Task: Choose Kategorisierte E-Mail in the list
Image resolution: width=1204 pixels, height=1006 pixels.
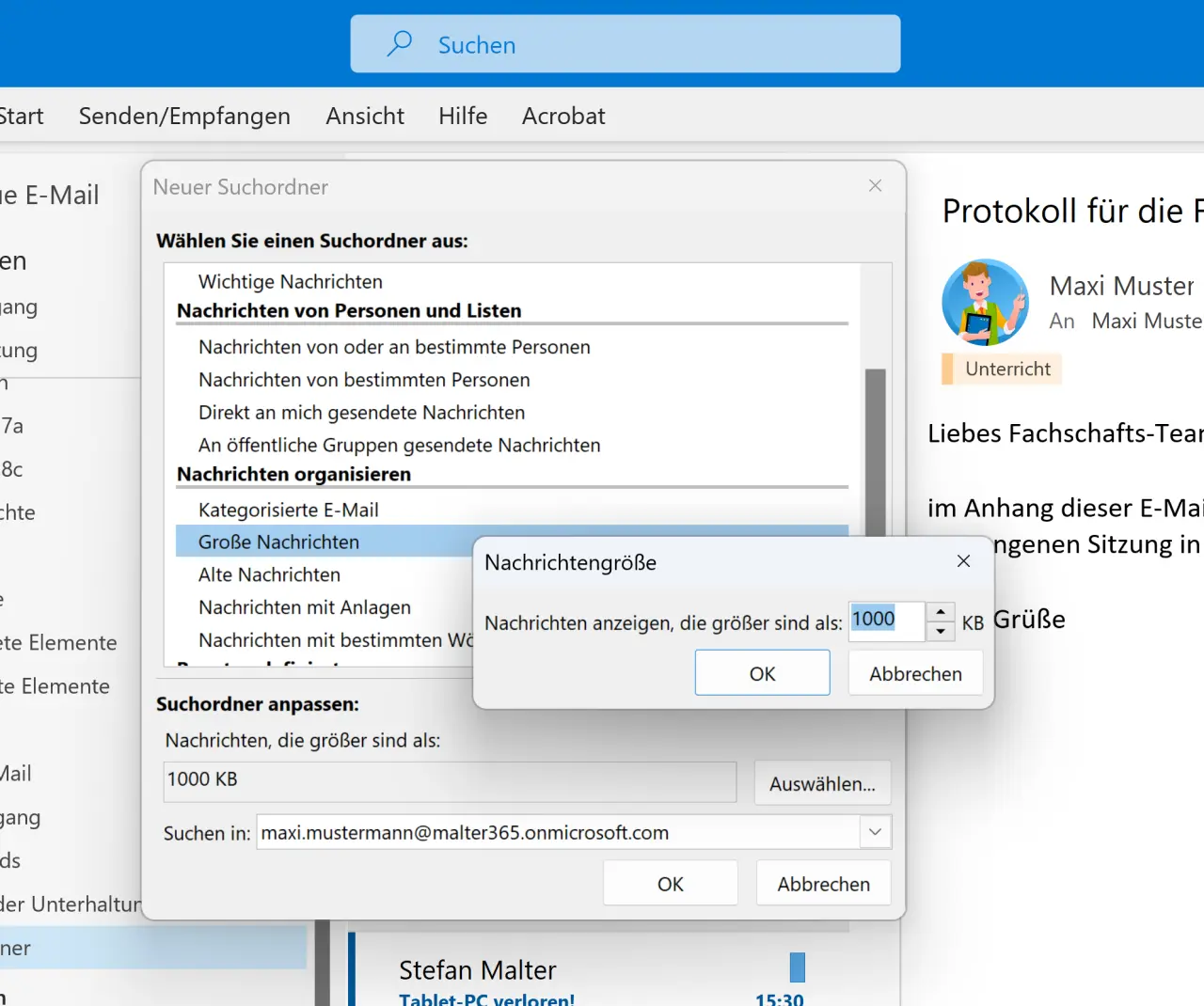Action: click(289, 510)
